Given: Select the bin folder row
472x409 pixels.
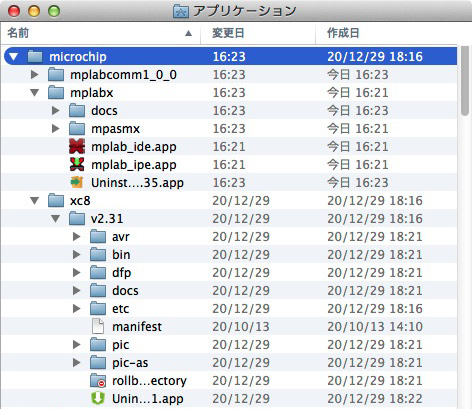Looking at the screenshot, I should 229,255.
